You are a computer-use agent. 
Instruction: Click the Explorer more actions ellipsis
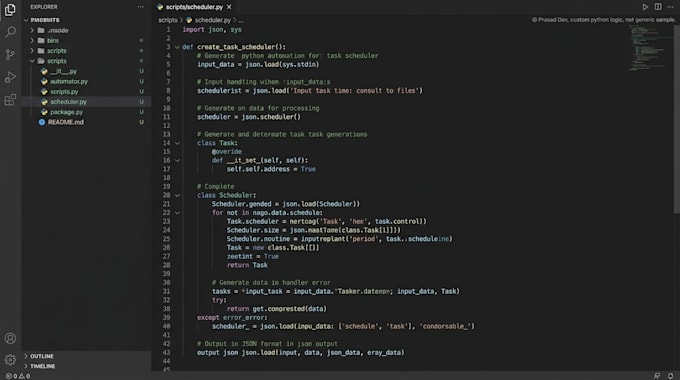click(141, 7)
